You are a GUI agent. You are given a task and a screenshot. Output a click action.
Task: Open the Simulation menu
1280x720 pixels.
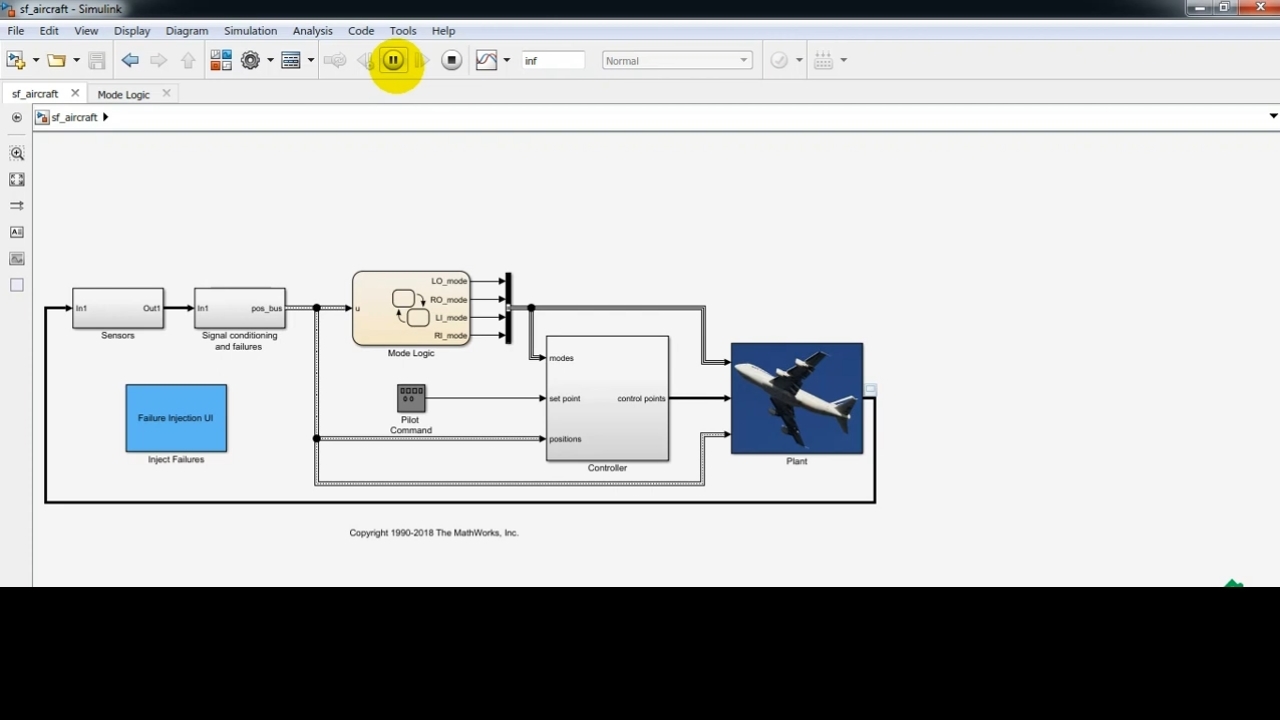[250, 31]
